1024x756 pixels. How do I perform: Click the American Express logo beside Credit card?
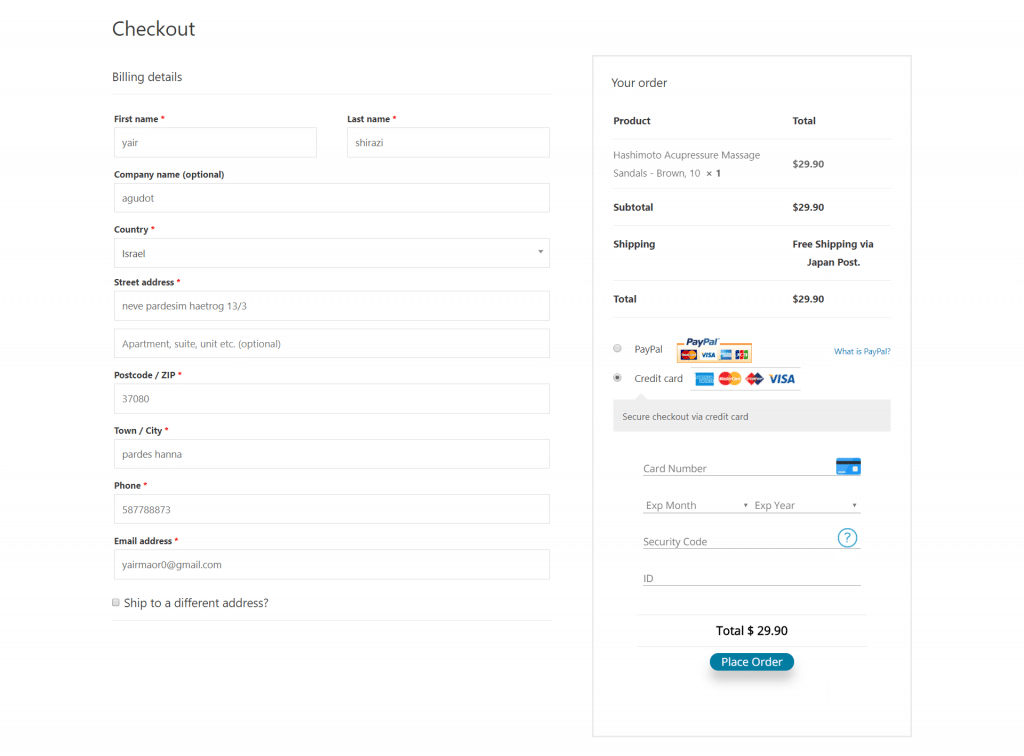click(704, 379)
